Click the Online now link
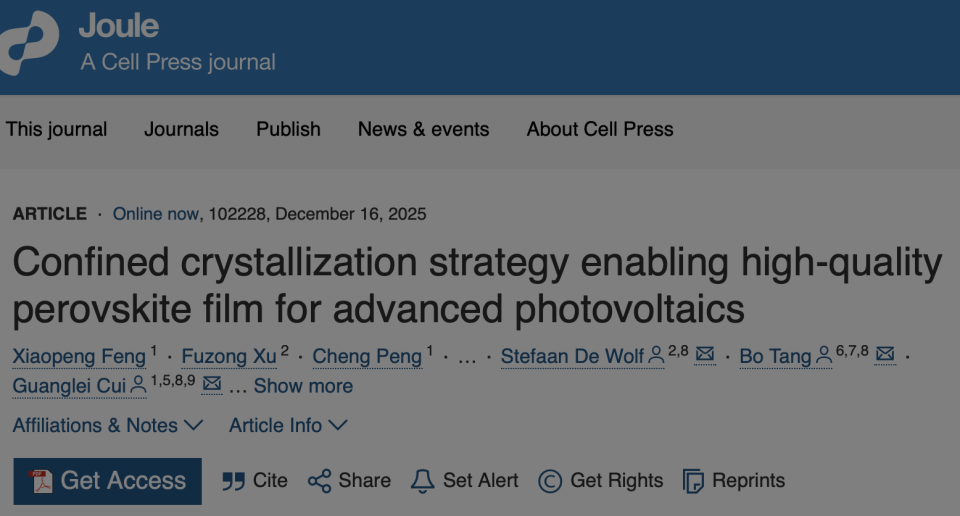The height and width of the screenshot is (516, 960). [157, 214]
